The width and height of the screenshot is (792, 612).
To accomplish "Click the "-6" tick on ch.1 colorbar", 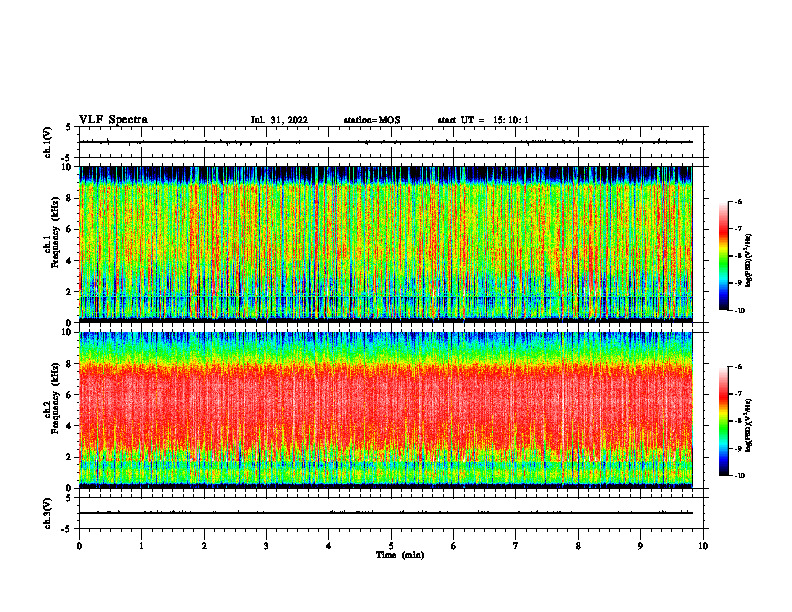I will (738, 201).
